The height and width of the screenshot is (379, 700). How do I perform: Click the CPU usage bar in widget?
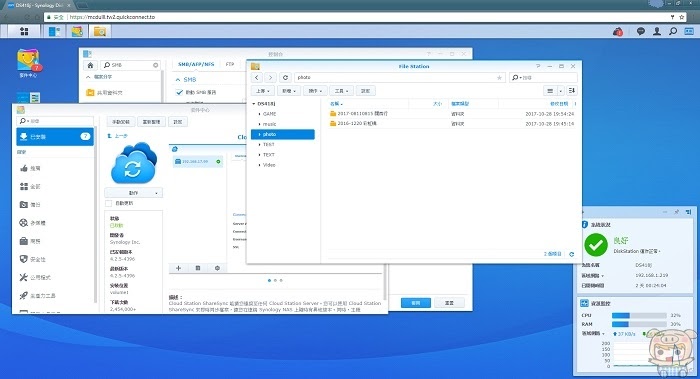tap(639, 315)
